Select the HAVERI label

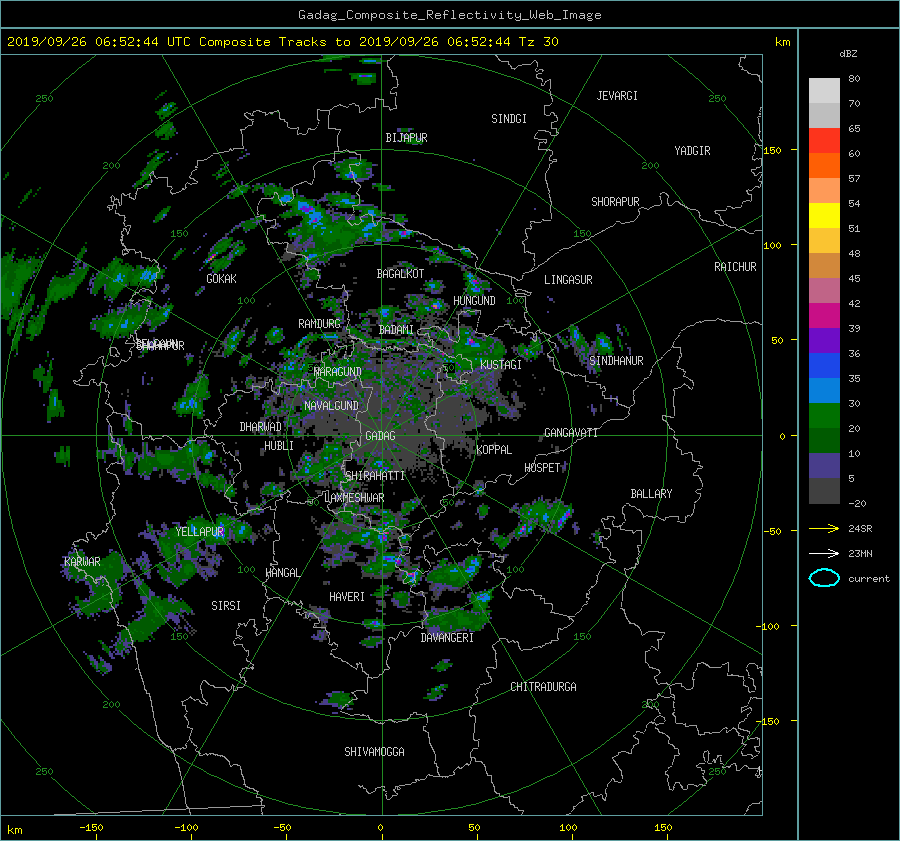point(347,597)
